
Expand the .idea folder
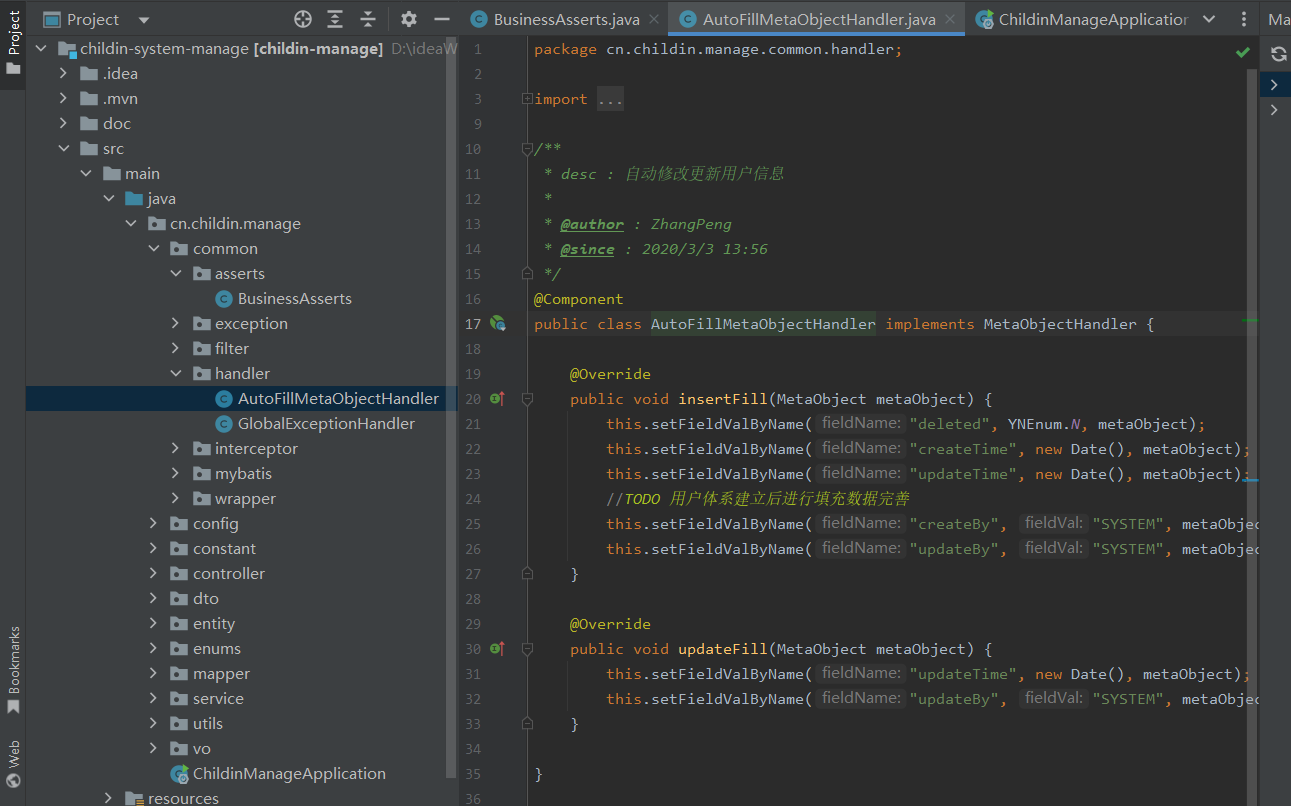click(x=64, y=74)
